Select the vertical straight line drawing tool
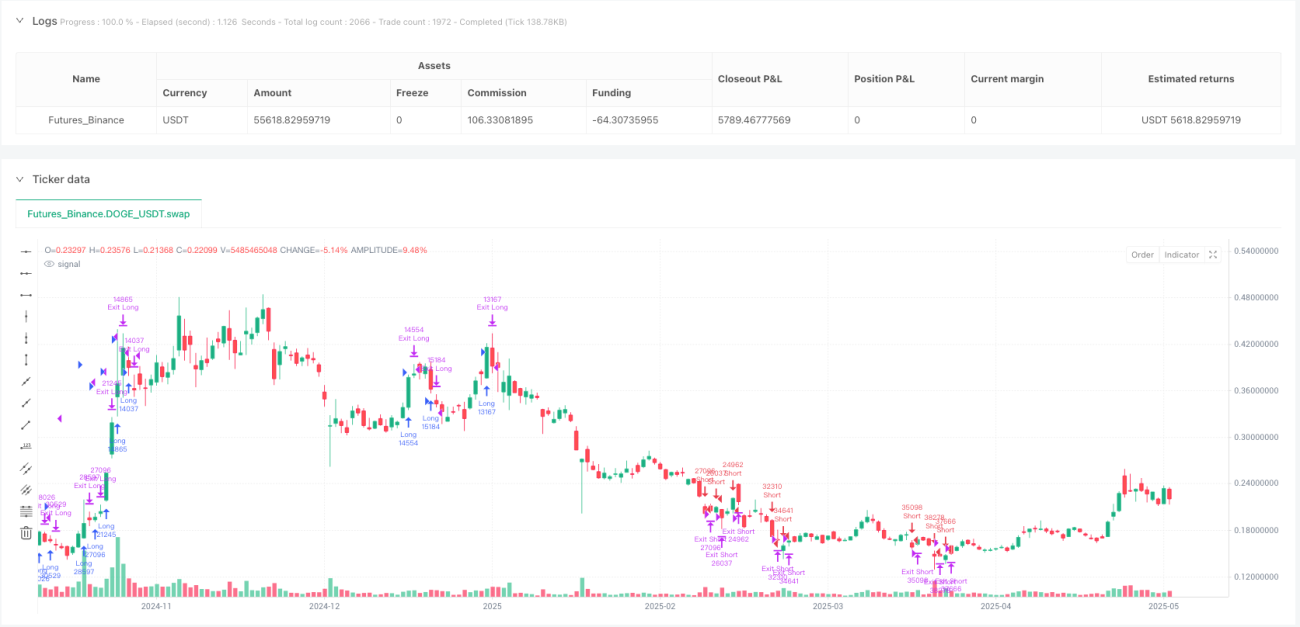This screenshot has height=627, width=1300. click(x=26, y=316)
